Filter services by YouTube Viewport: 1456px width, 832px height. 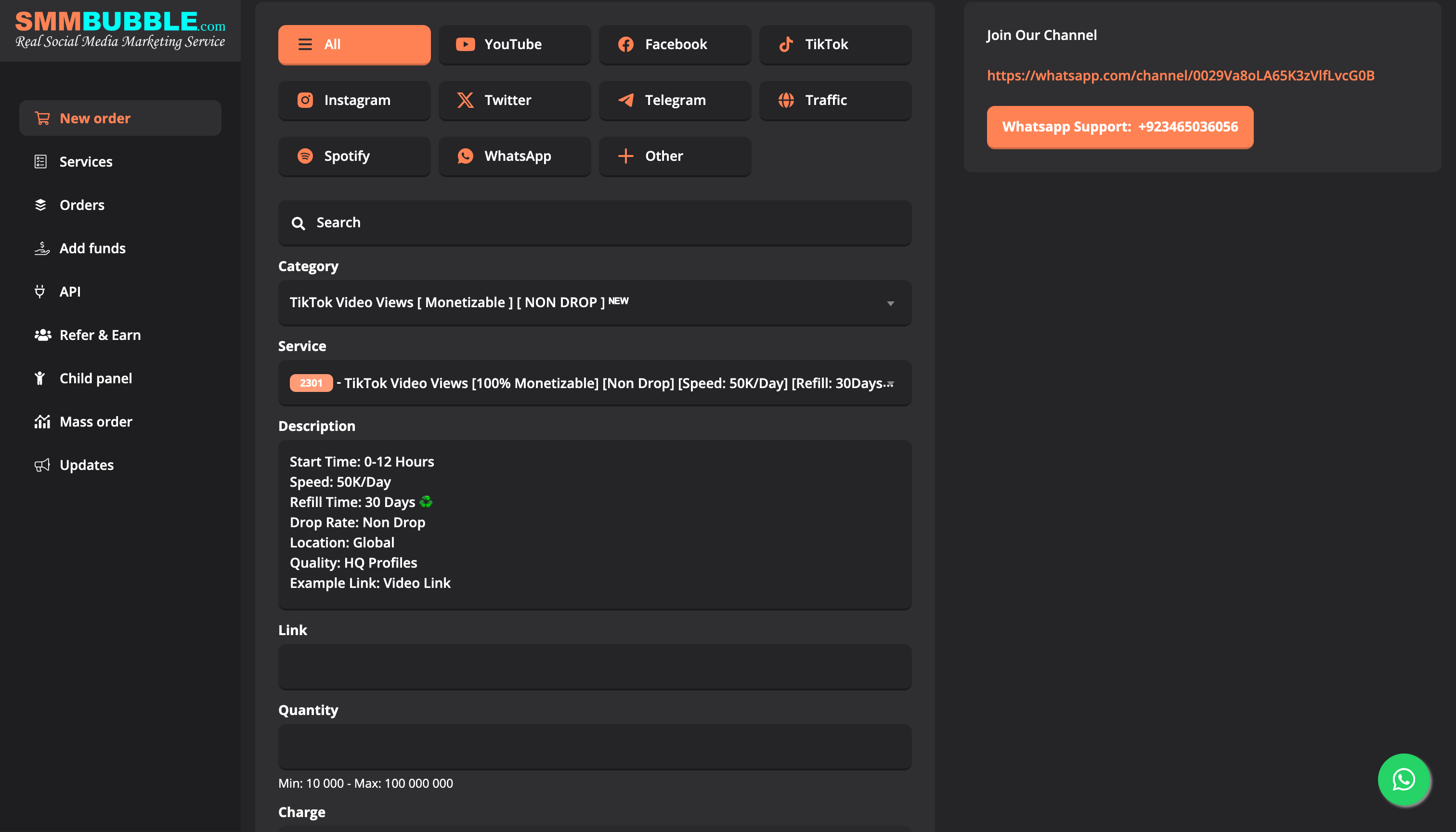(514, 45)
